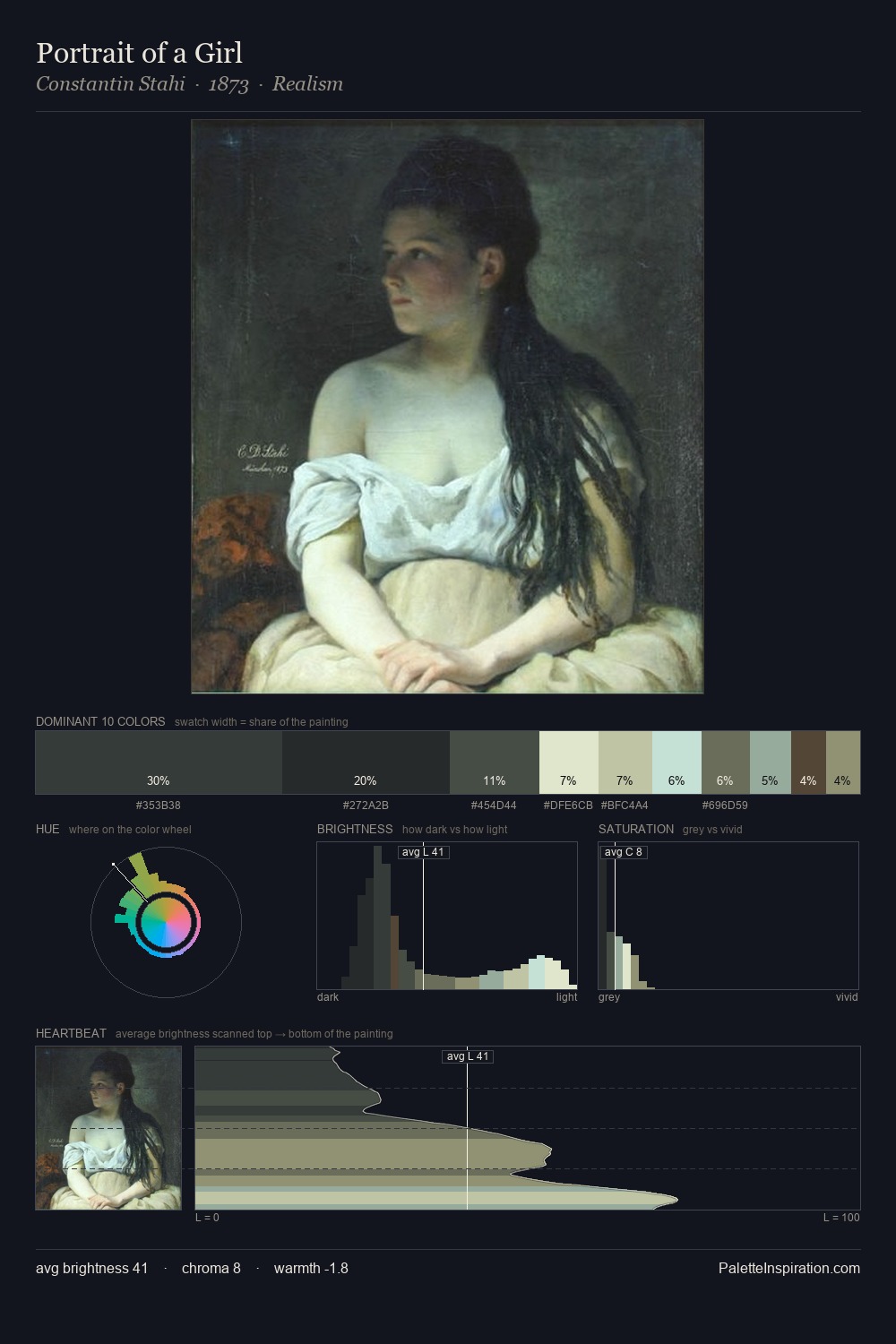Click the PaletteInspiration.com link
Screen dimensions: 896x1344
[x=789, y=1268]
